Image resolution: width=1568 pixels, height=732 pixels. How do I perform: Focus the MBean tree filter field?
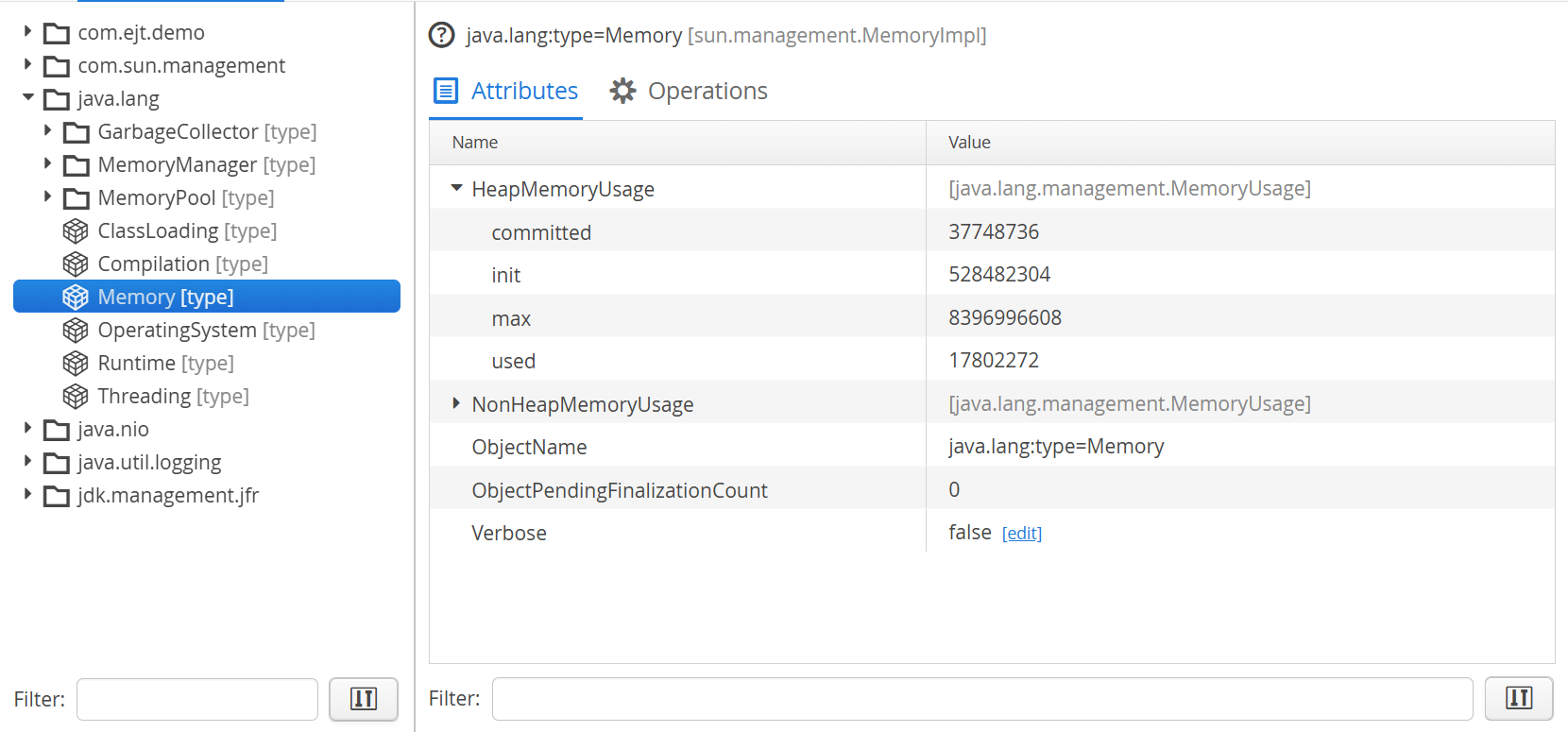(x=197, y=699)
